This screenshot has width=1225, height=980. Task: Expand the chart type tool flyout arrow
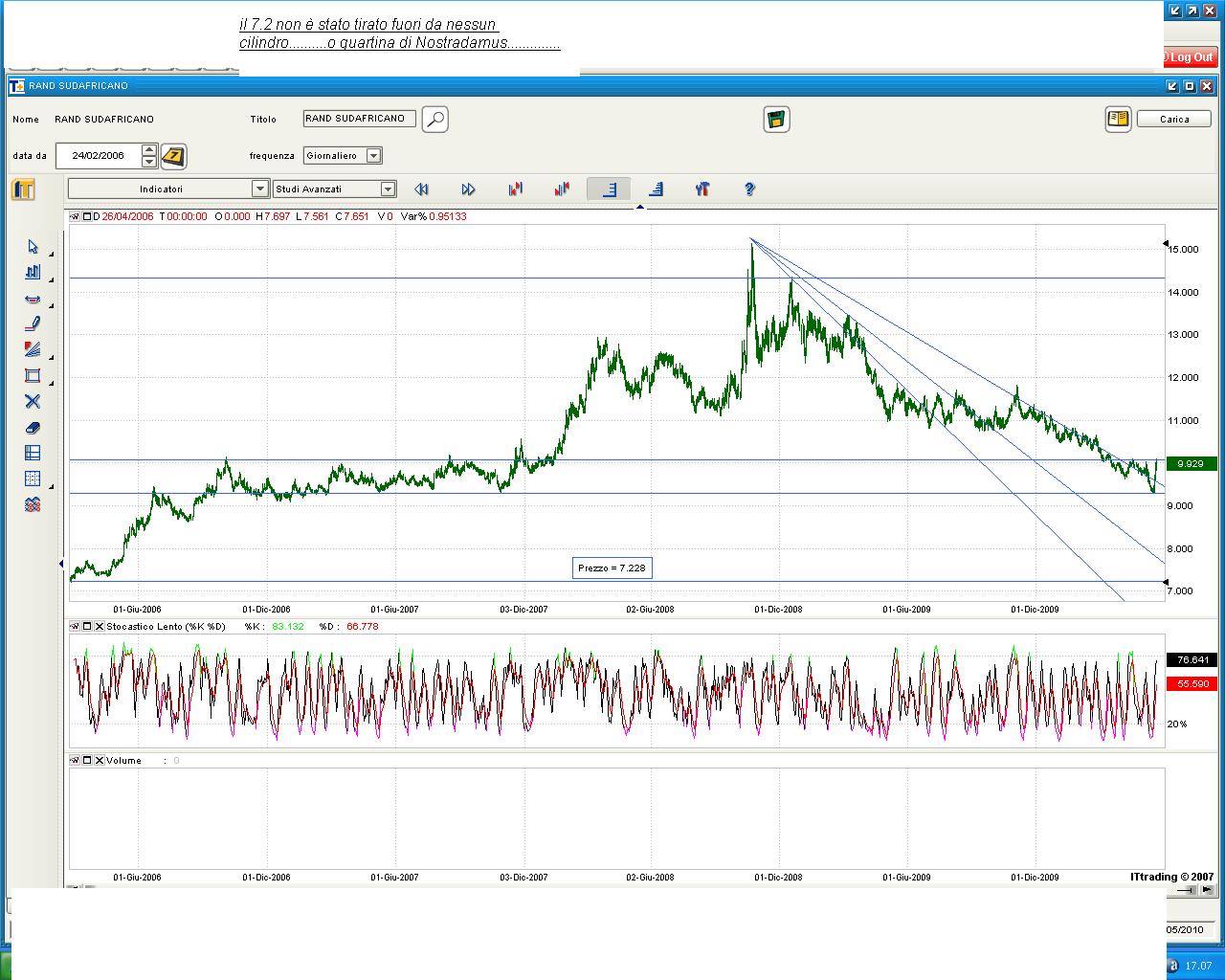(52, 278)
